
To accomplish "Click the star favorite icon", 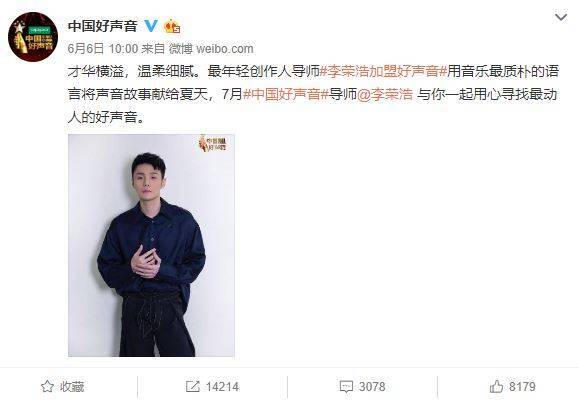I will [47, 387].
